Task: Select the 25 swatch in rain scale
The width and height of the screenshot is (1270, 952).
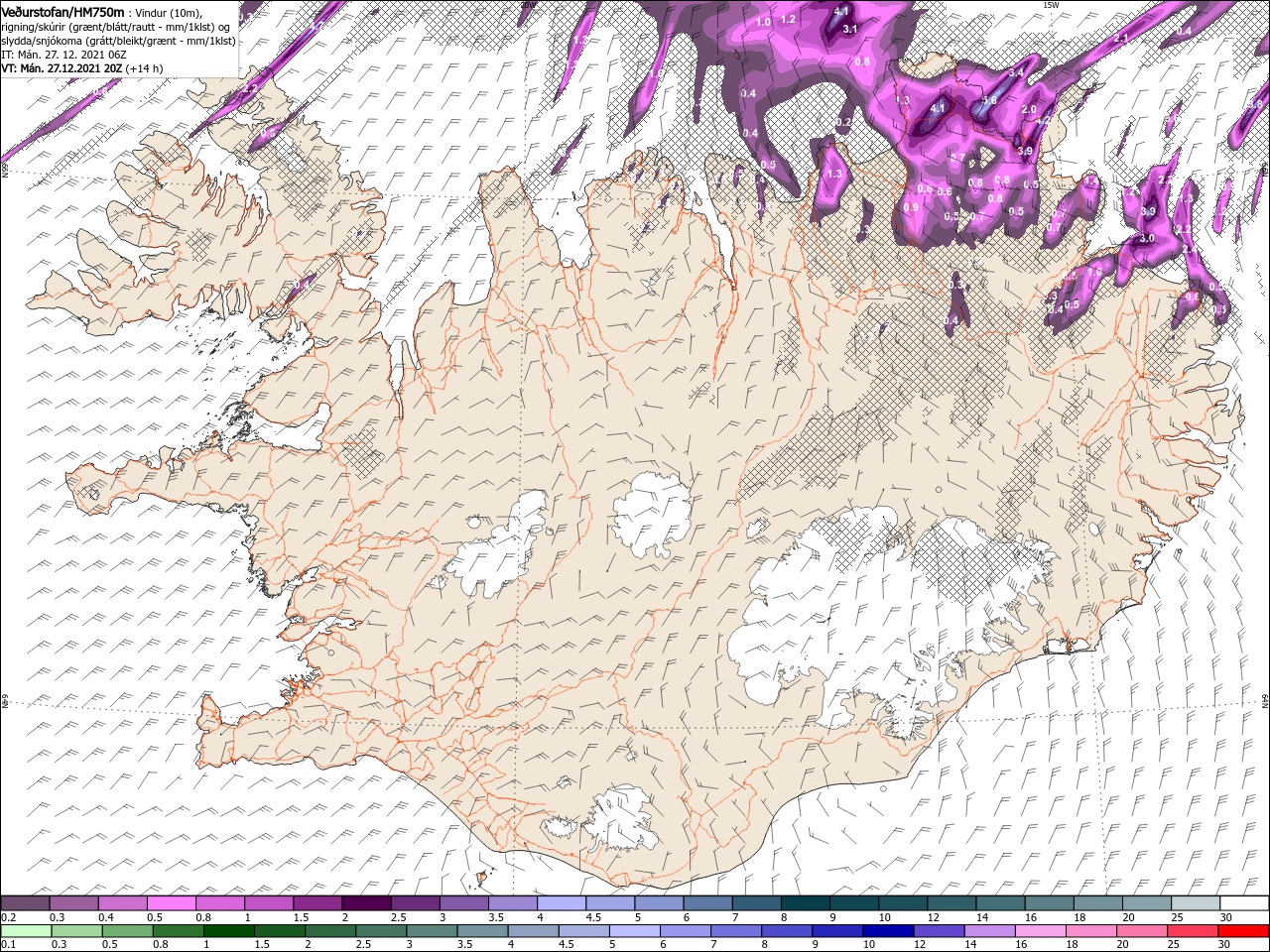Action: click(1193, 930)
